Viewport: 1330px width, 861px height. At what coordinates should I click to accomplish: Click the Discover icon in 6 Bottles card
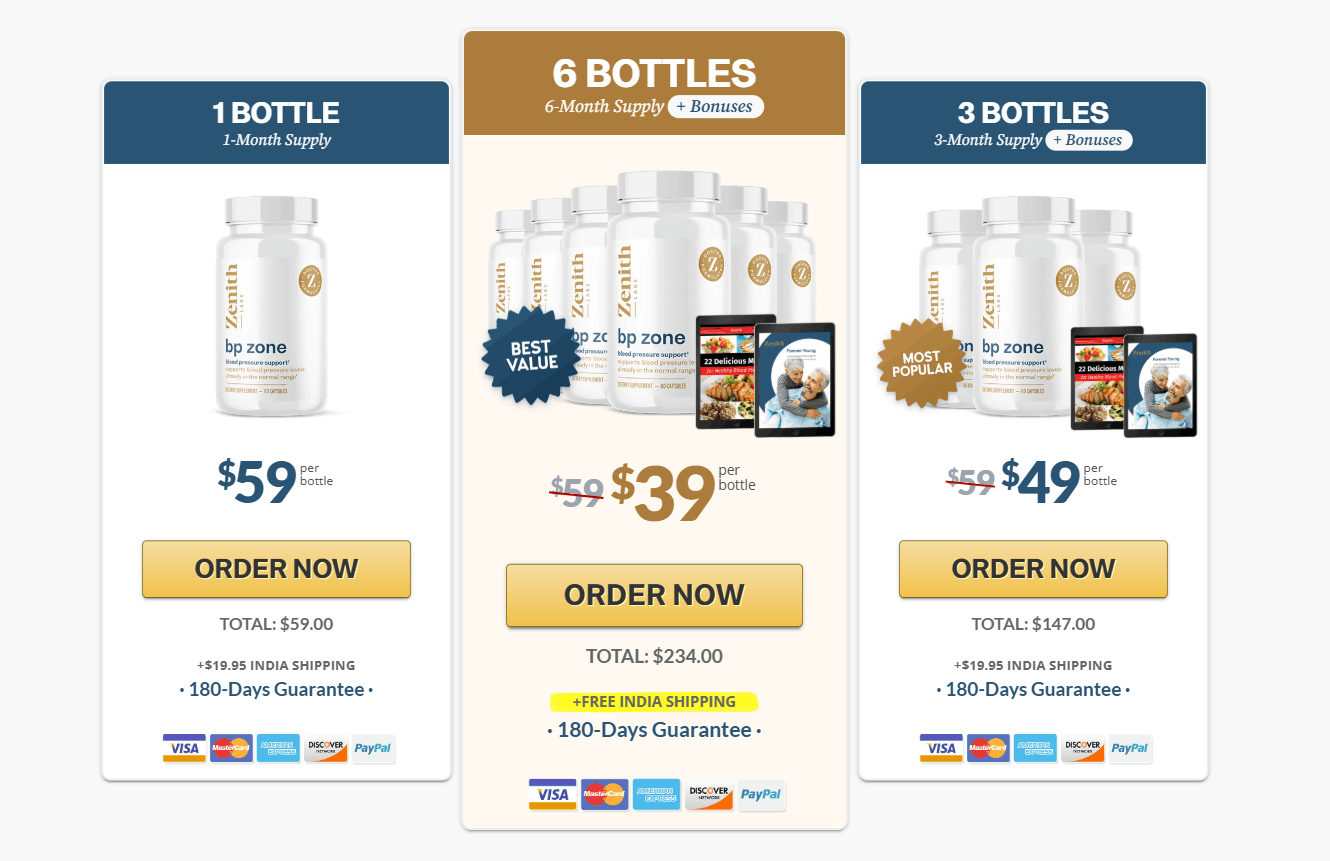coord(709,795)
